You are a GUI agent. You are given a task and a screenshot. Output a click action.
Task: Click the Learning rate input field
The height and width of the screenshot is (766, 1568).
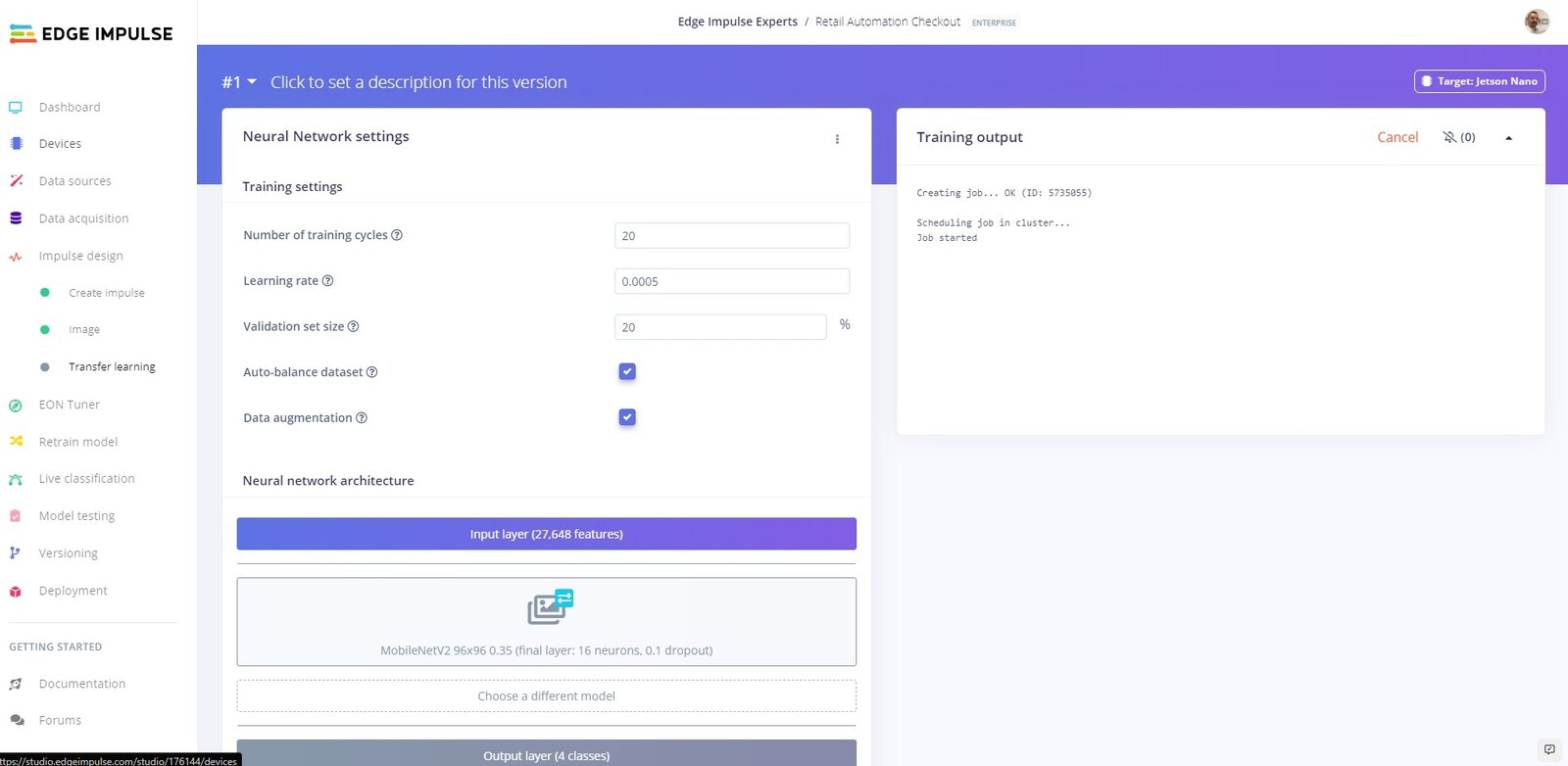tap(732, 281)
